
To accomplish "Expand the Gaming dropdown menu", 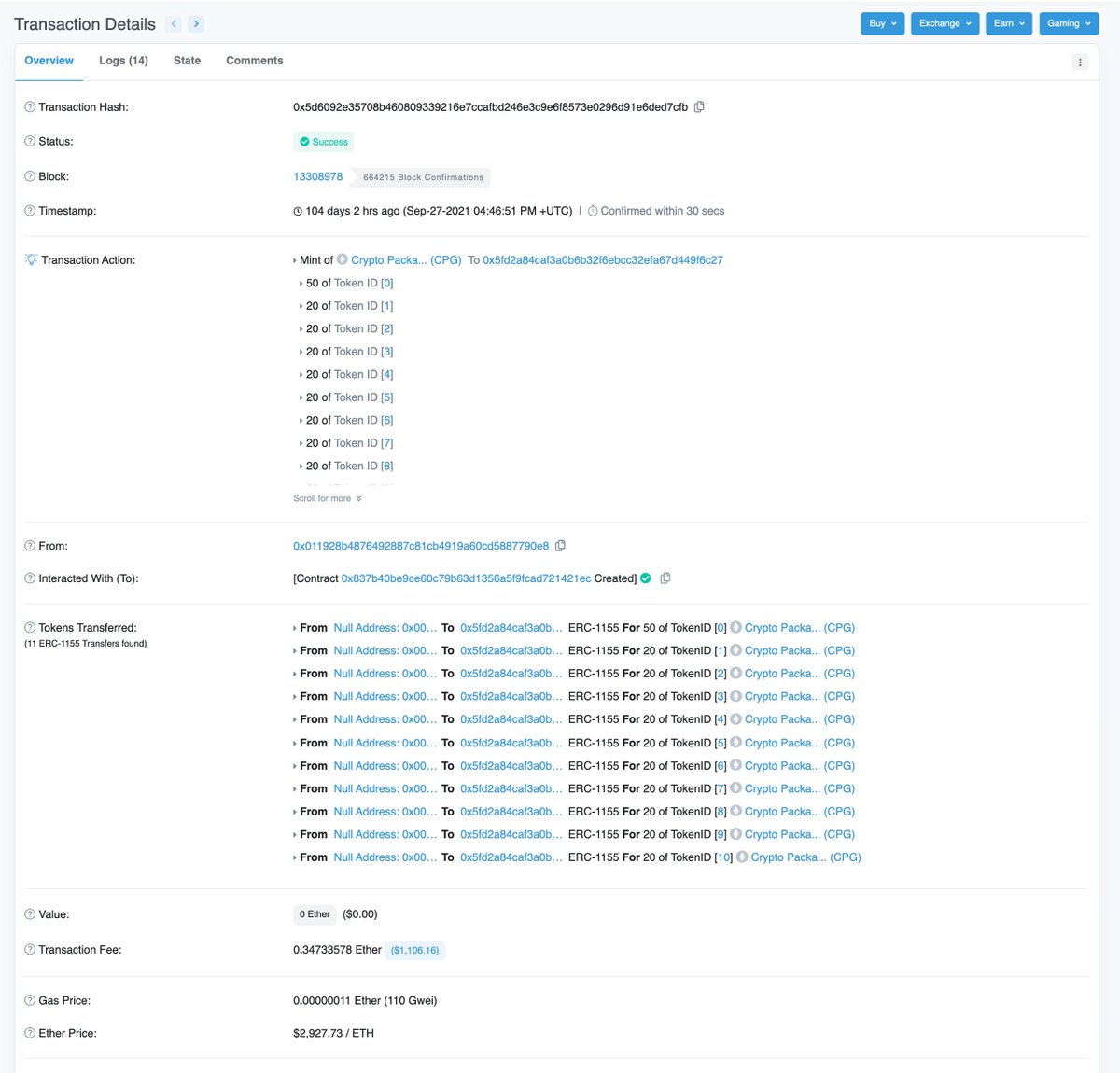I will coord(1068,23).
